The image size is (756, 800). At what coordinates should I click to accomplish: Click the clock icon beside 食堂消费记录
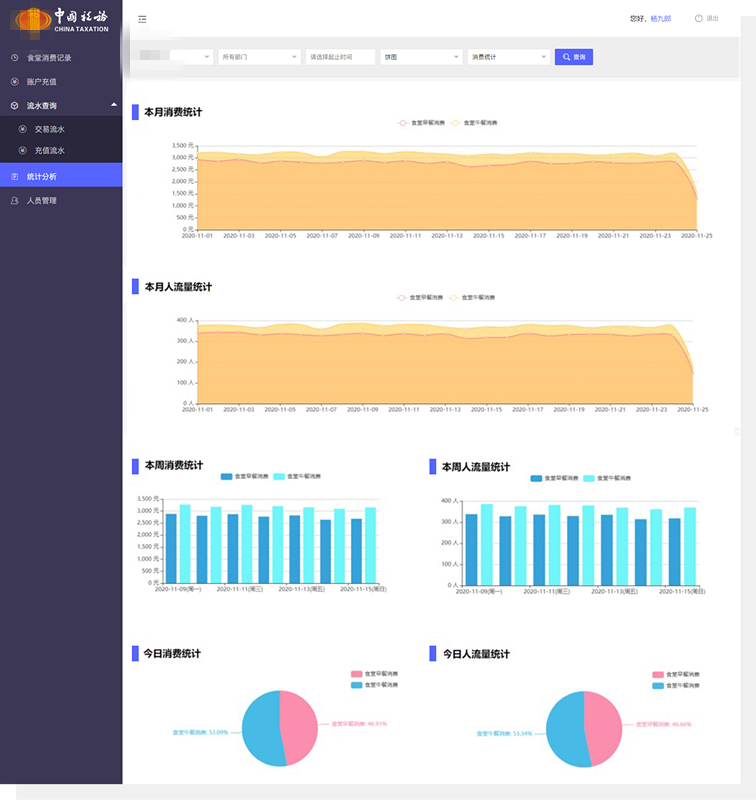coord(14,58)
